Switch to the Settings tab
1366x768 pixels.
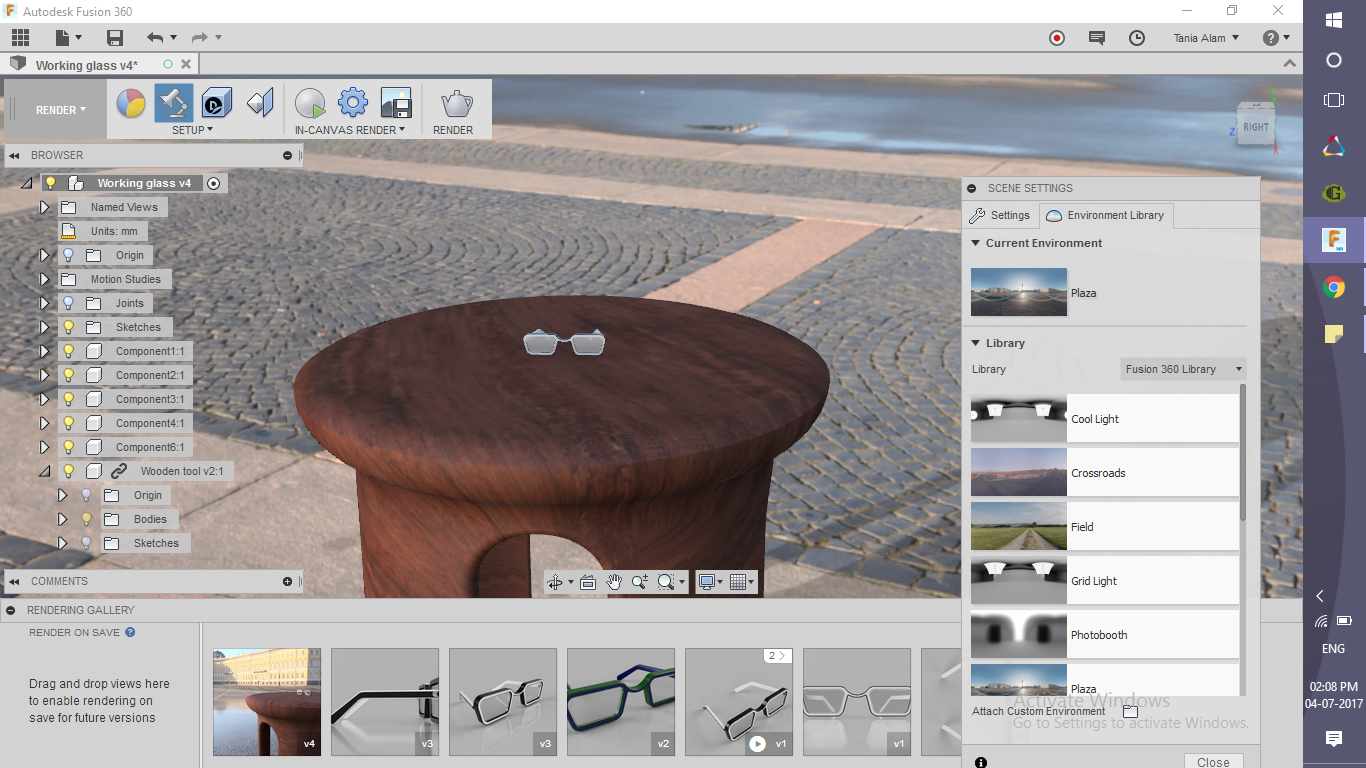pyautogui.click(x=1000, y=215)
